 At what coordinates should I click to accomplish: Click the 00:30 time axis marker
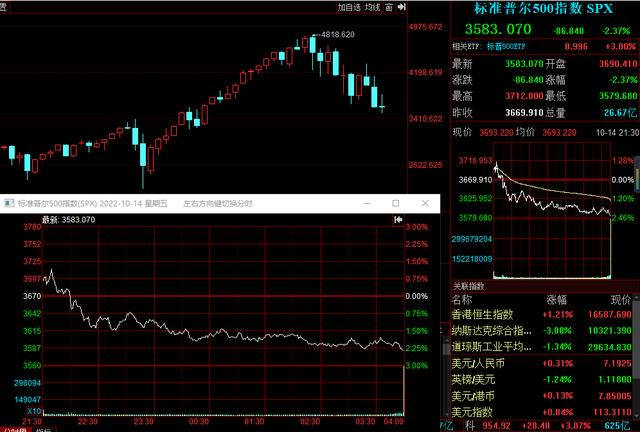(199, 421)
